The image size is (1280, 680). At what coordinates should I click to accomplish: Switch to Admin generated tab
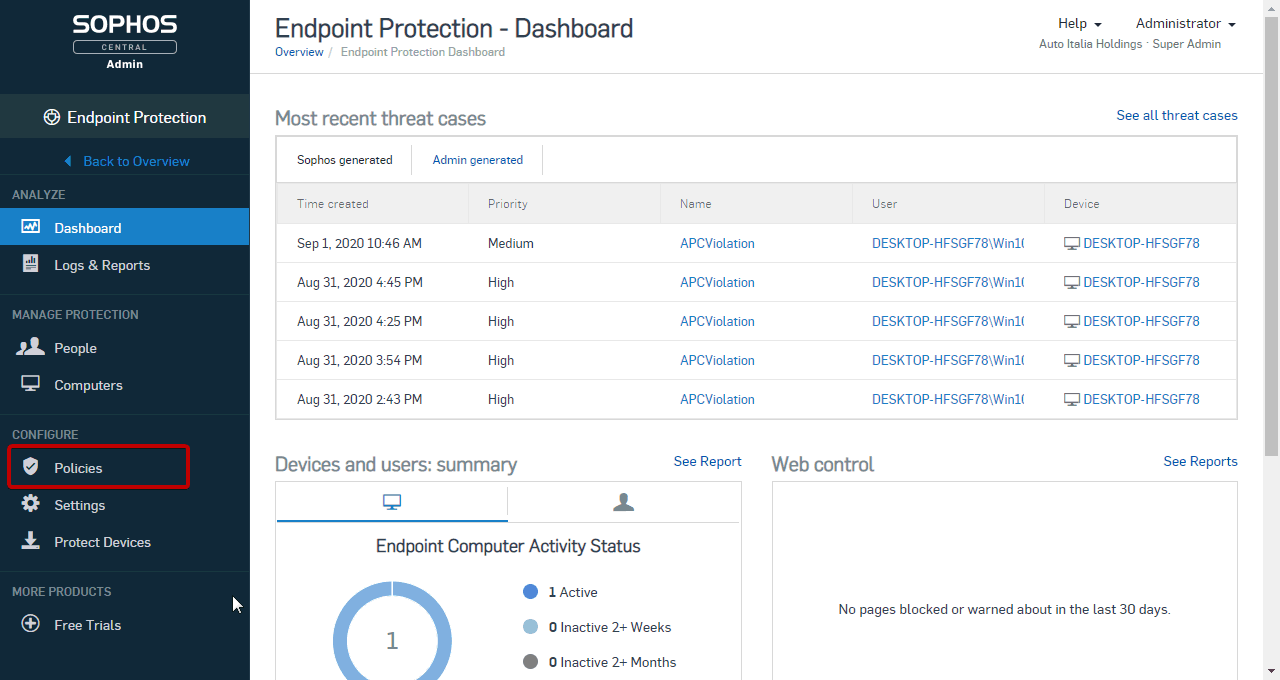tap(477, 160)
